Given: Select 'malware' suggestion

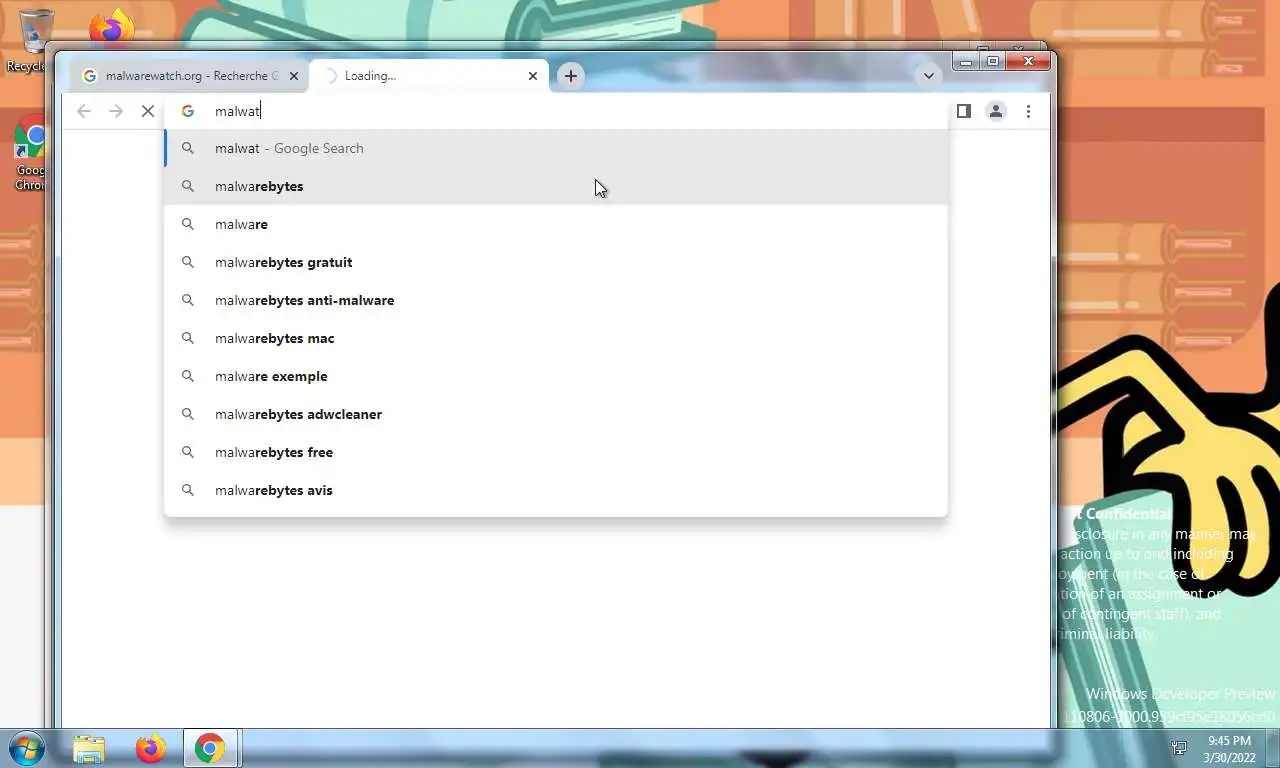Looking at the screenshot, I should (x=556, y=224).
